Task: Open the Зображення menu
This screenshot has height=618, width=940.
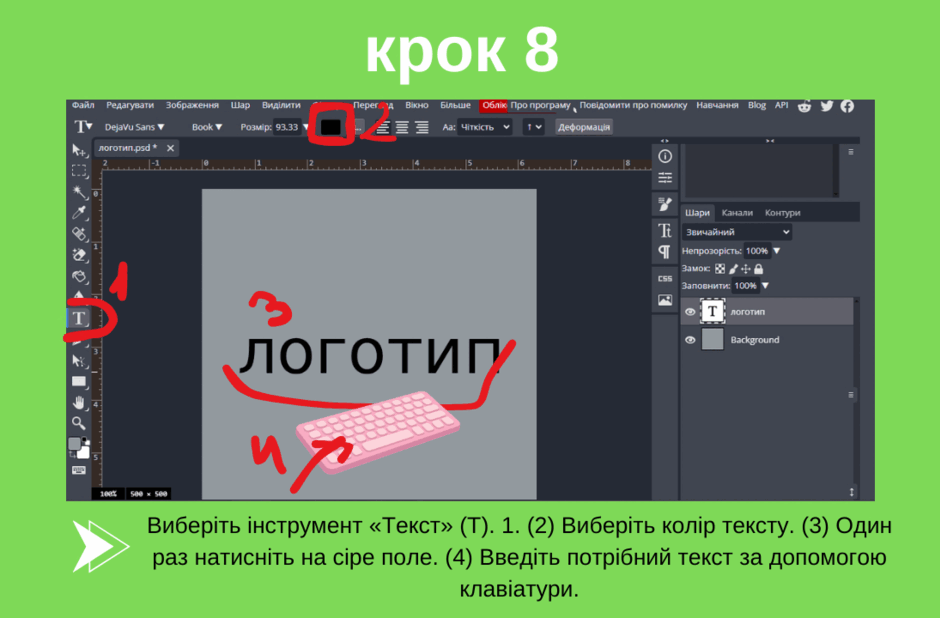Action: pyautogui.click(x=192, y=105)
